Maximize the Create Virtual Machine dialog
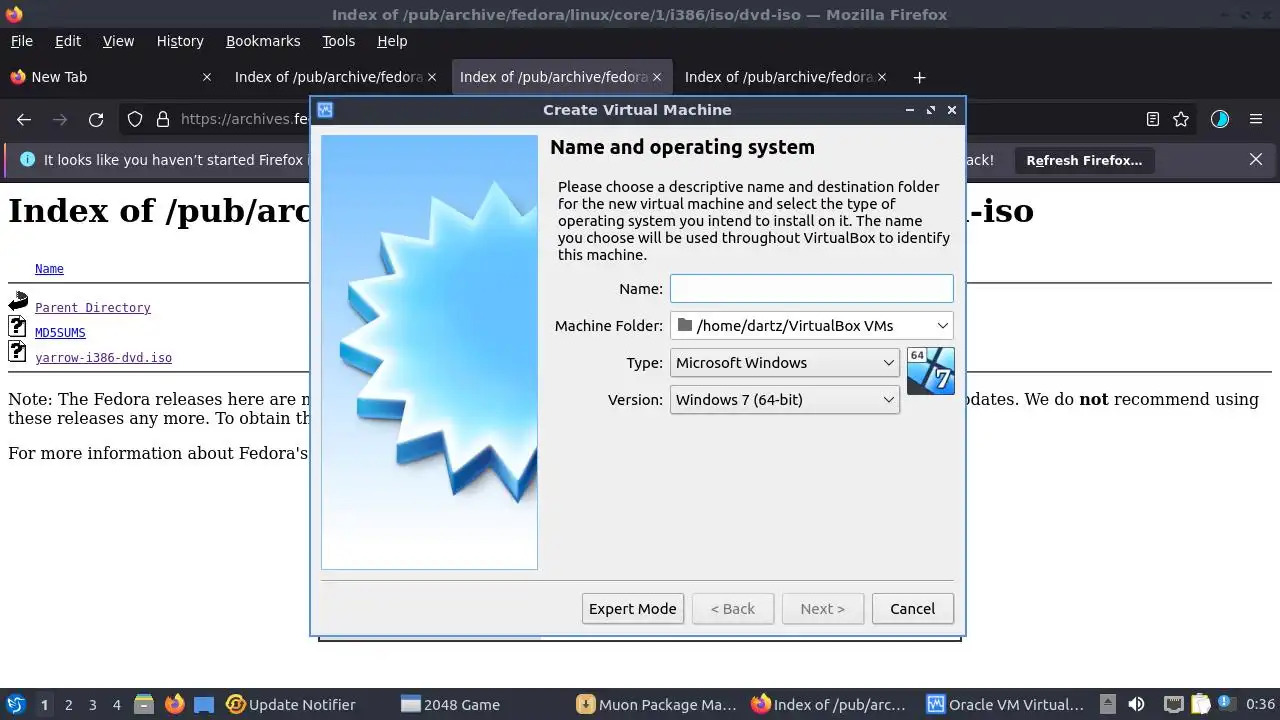This screenshot has width=1280, height=720. (x=931, y=110)
